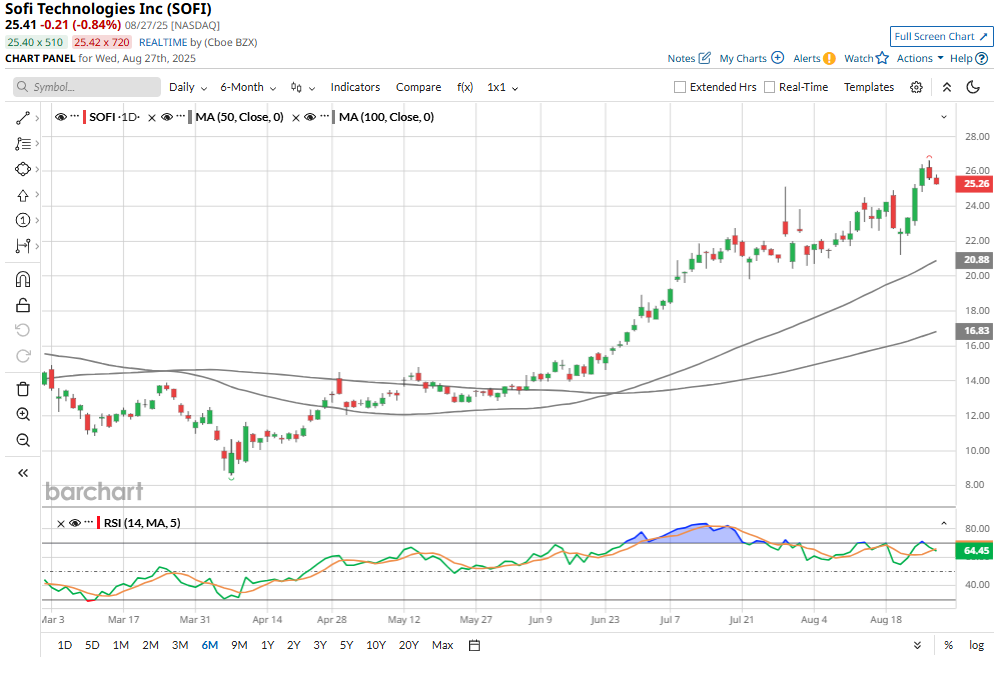Open the Compare menu
The height and width of the screenshot is (683, 1002).
(419, 87)
